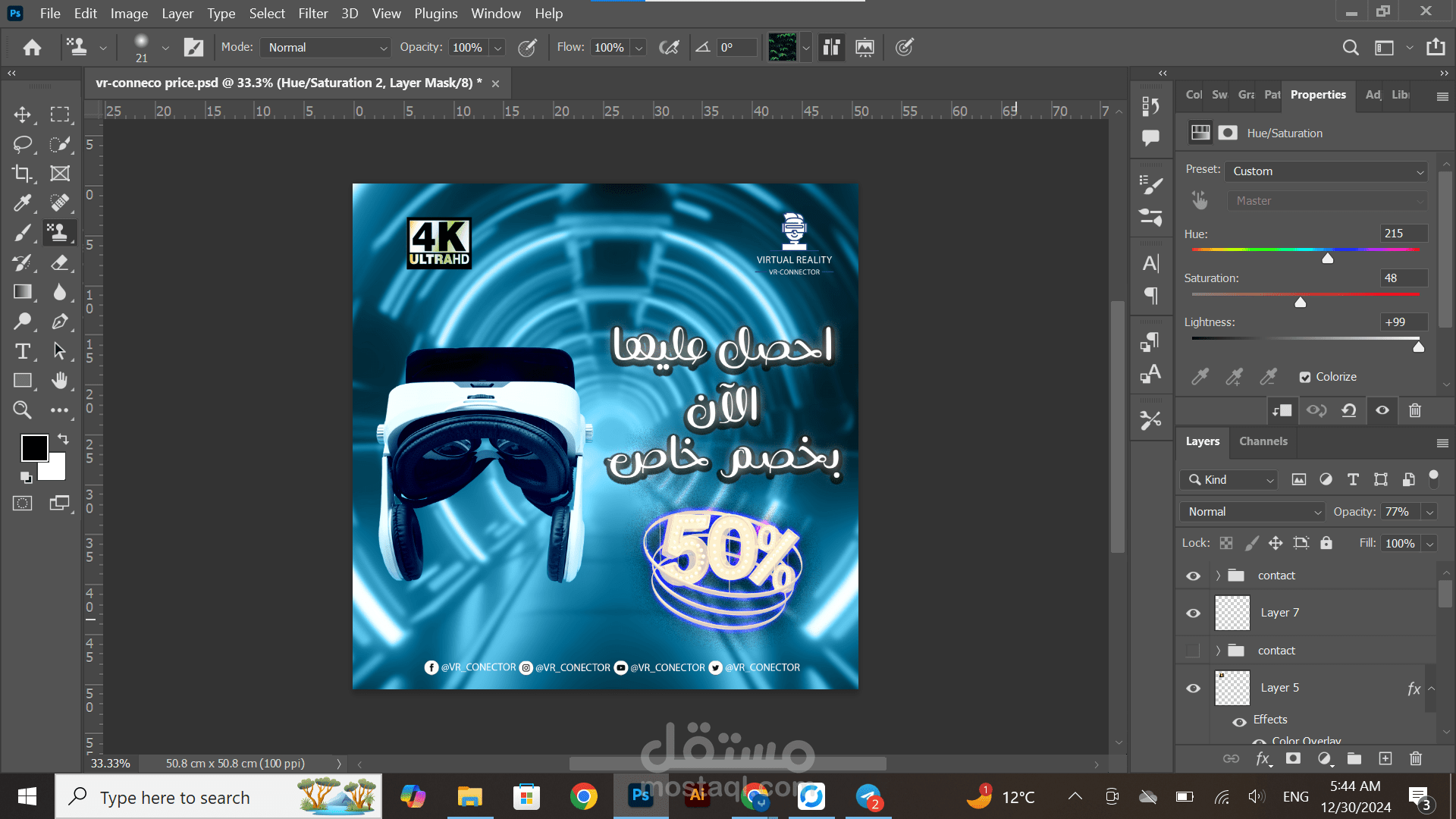Select the Gradient tool
Screen dimensions: 1456x819
(x=22, y=292)
